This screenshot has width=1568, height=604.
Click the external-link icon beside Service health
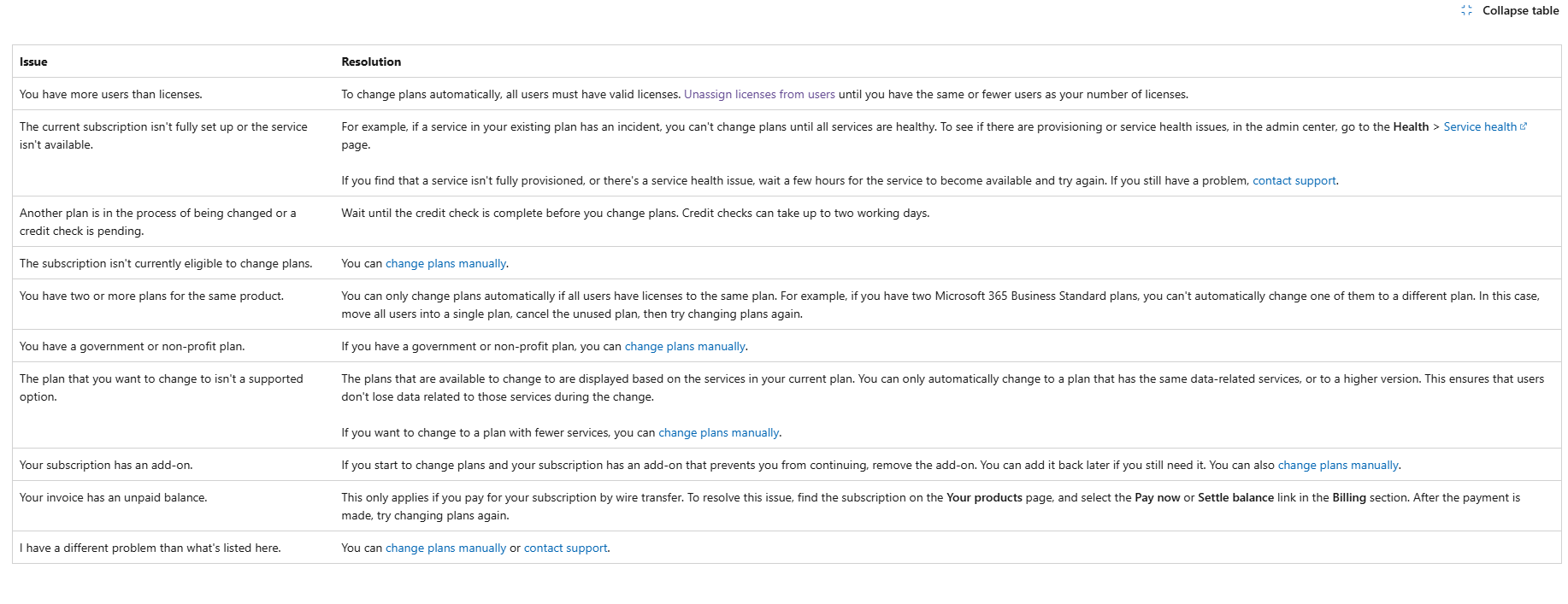click(x=1524, y=126)
